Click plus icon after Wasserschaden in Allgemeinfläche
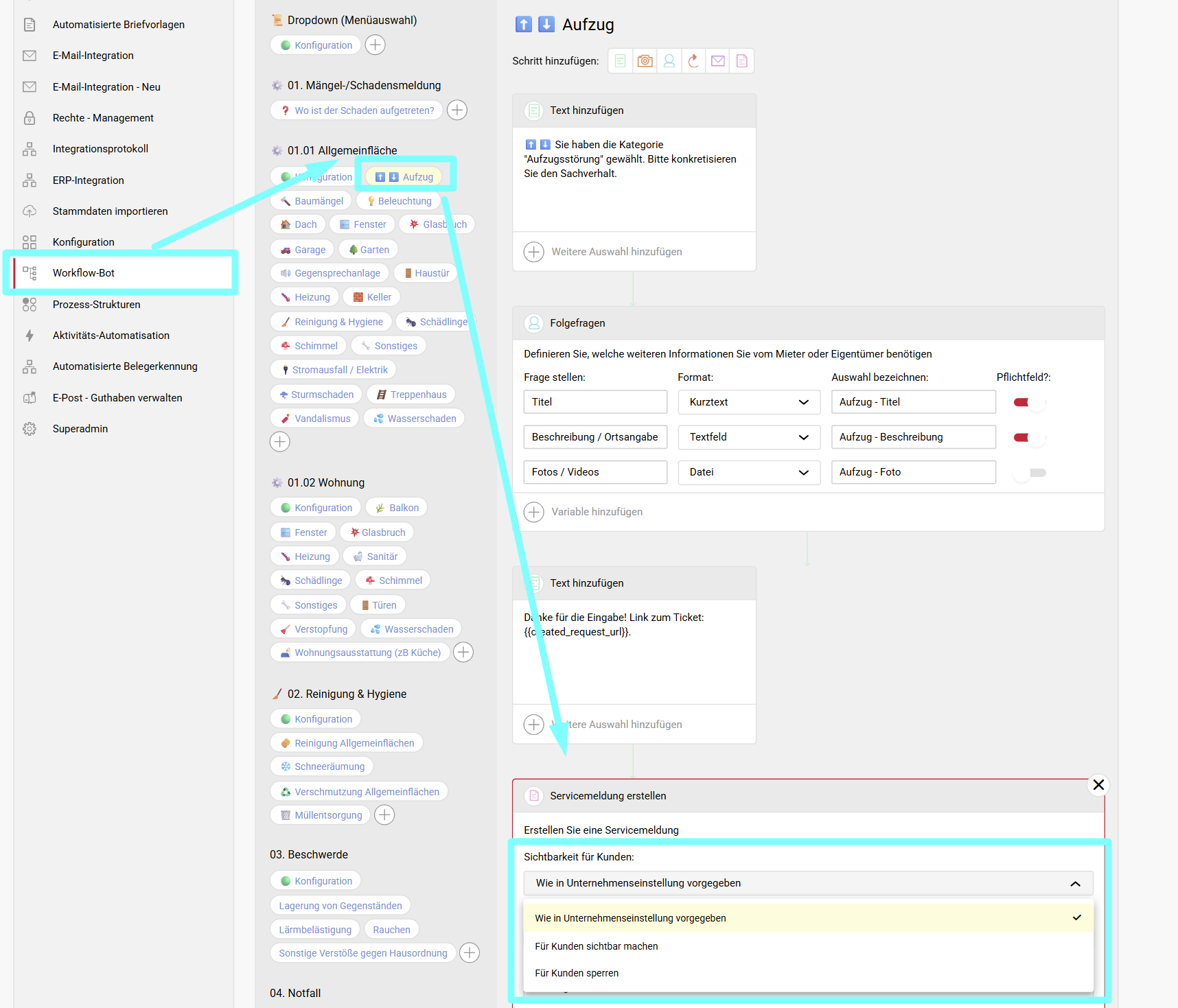 click(x=280, y=442)
